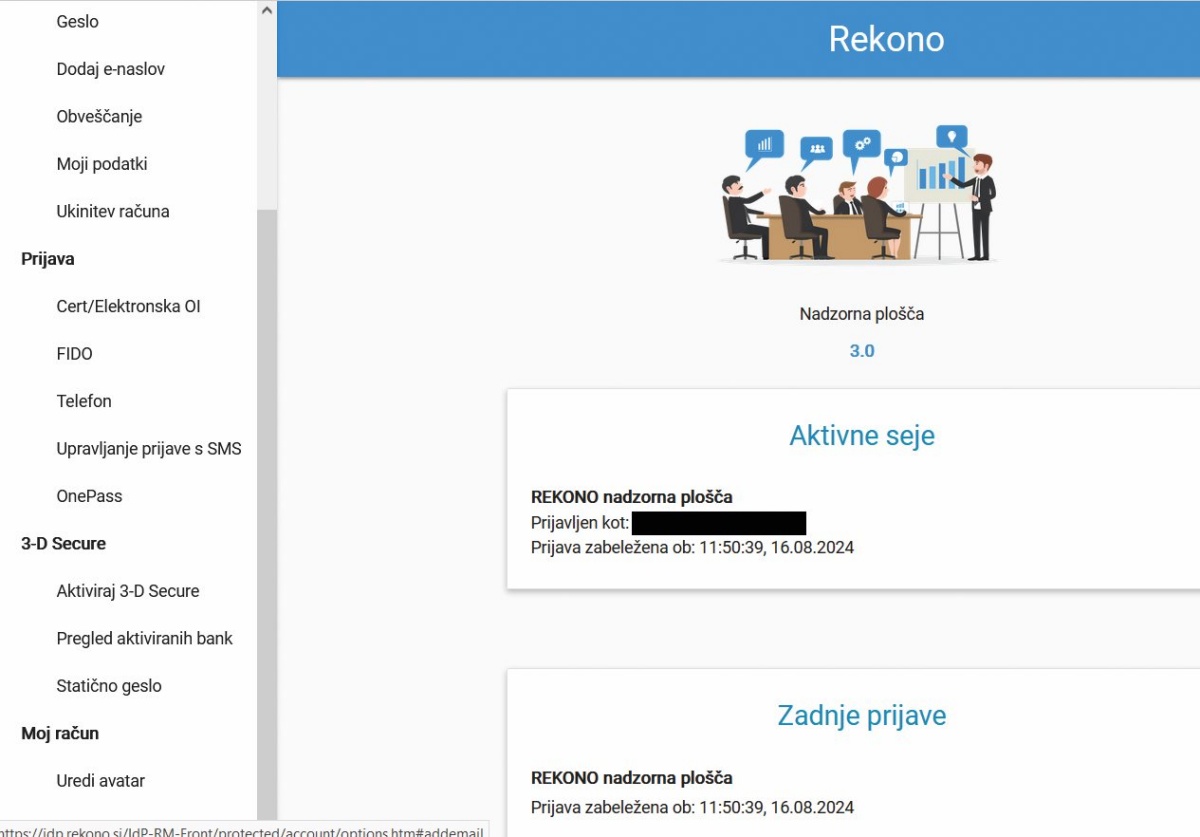Screen dimensions: 1200x837
Task: Go to Moji podatki
Action: pyautogui.click(x=102, y=164)
